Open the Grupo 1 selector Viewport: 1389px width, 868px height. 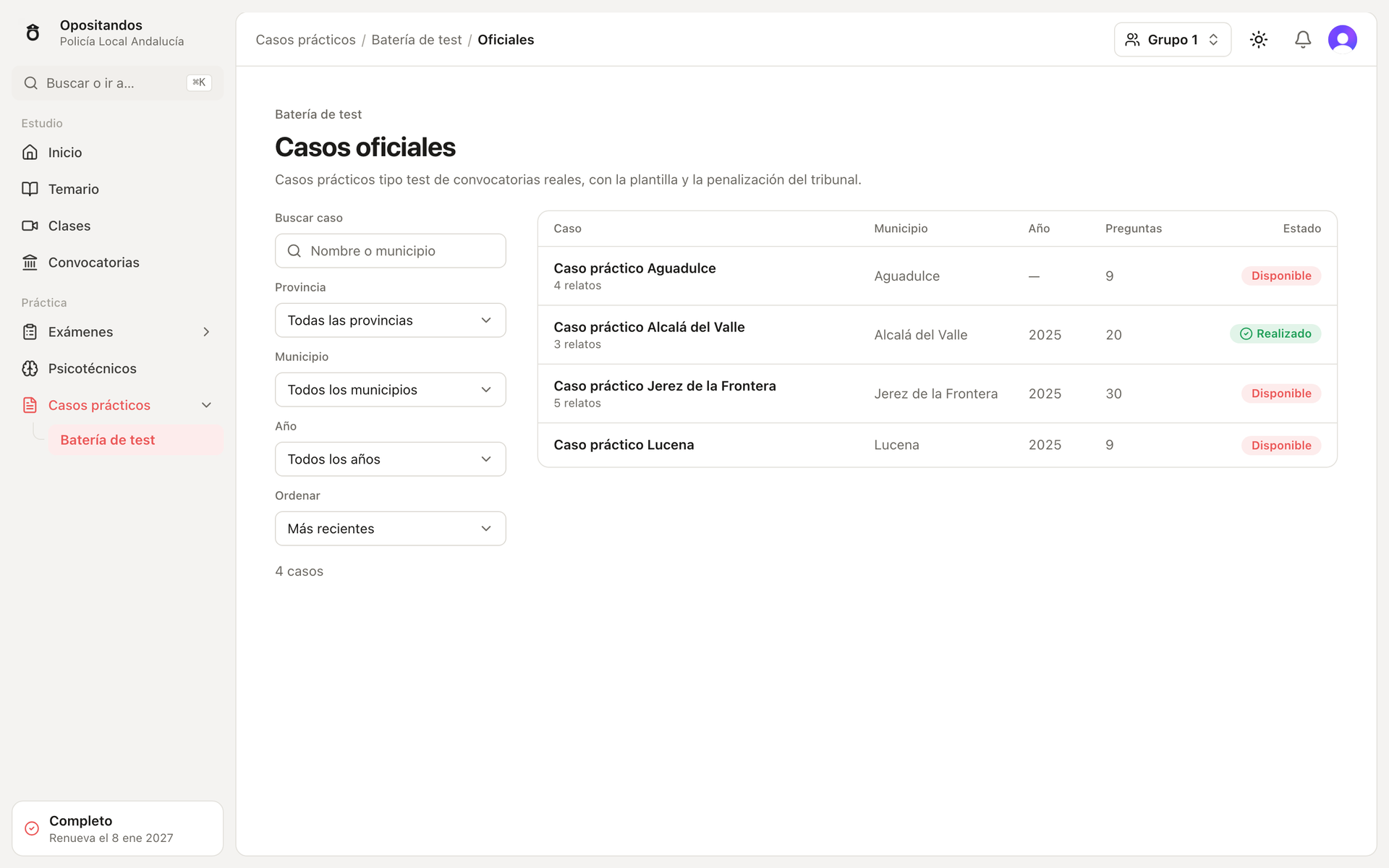(x=1173, y=40)
